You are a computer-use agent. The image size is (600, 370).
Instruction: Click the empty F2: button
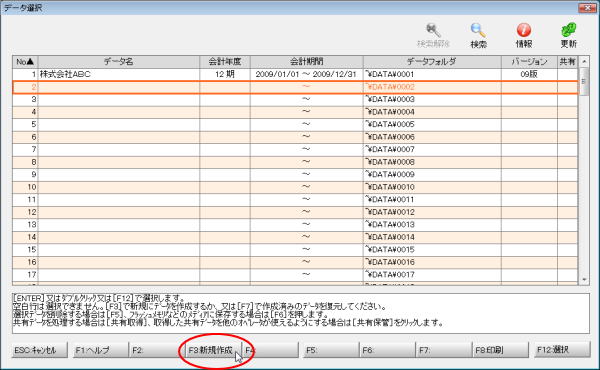click(x=156, y=350)
